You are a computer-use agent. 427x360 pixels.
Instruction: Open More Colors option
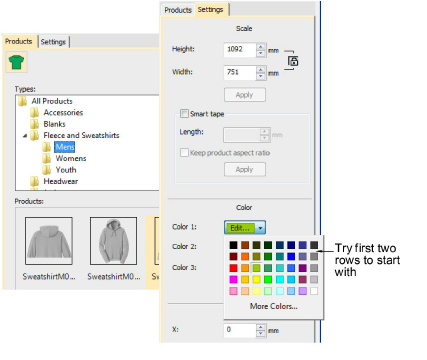point(274,306)
